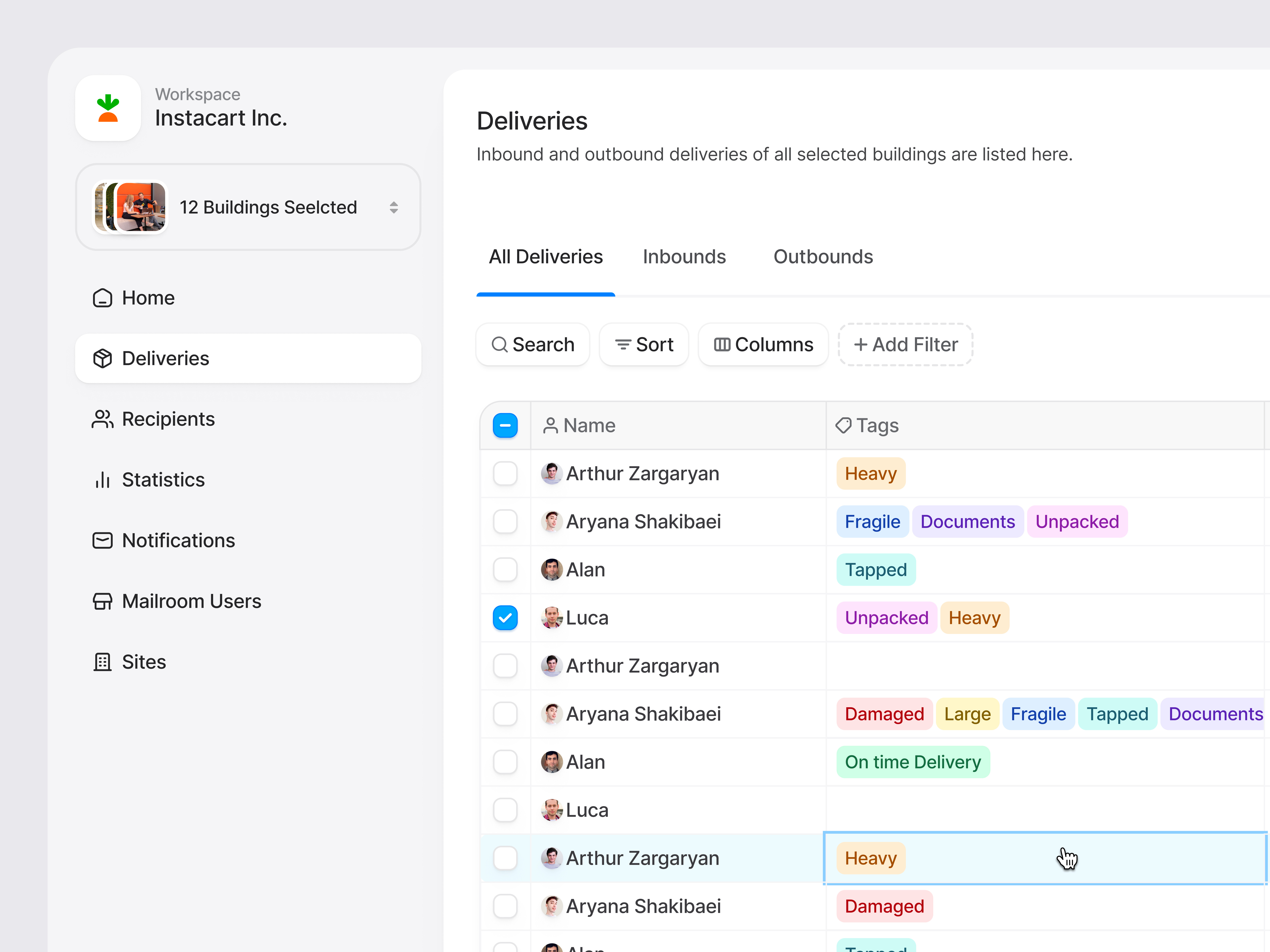Click the Mailroom Users storefront icon
Screen dimensions: 1270x952
pyautogui.click(x=103, y=601)
